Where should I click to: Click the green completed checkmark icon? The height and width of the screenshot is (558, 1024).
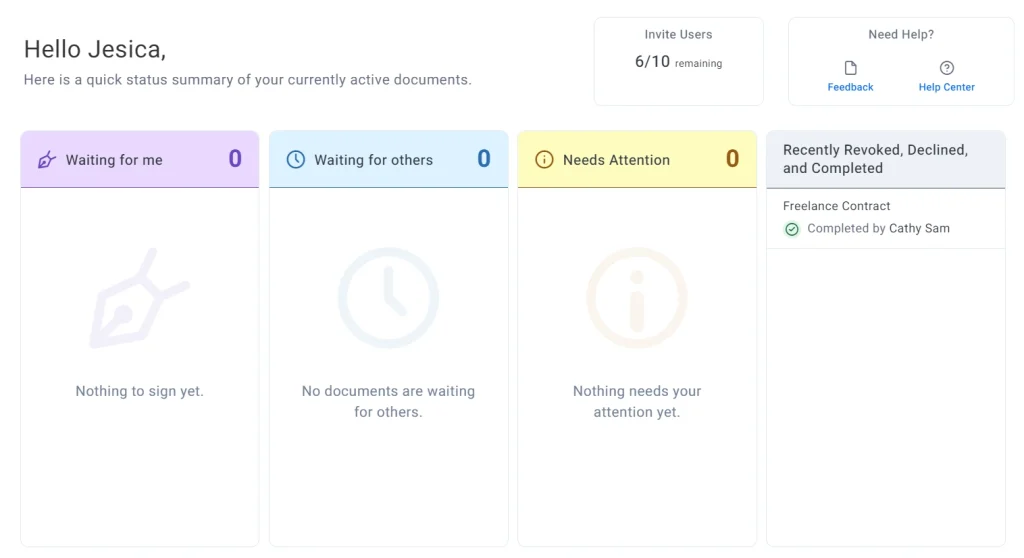pyautogui.click(x=792, y=229)
